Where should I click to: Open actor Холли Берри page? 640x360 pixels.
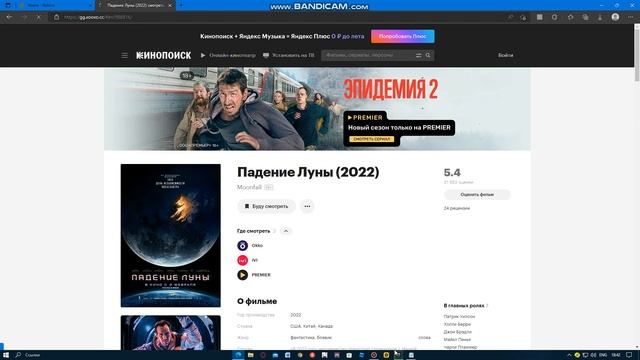pyautogui.click(x=457, y=324)
